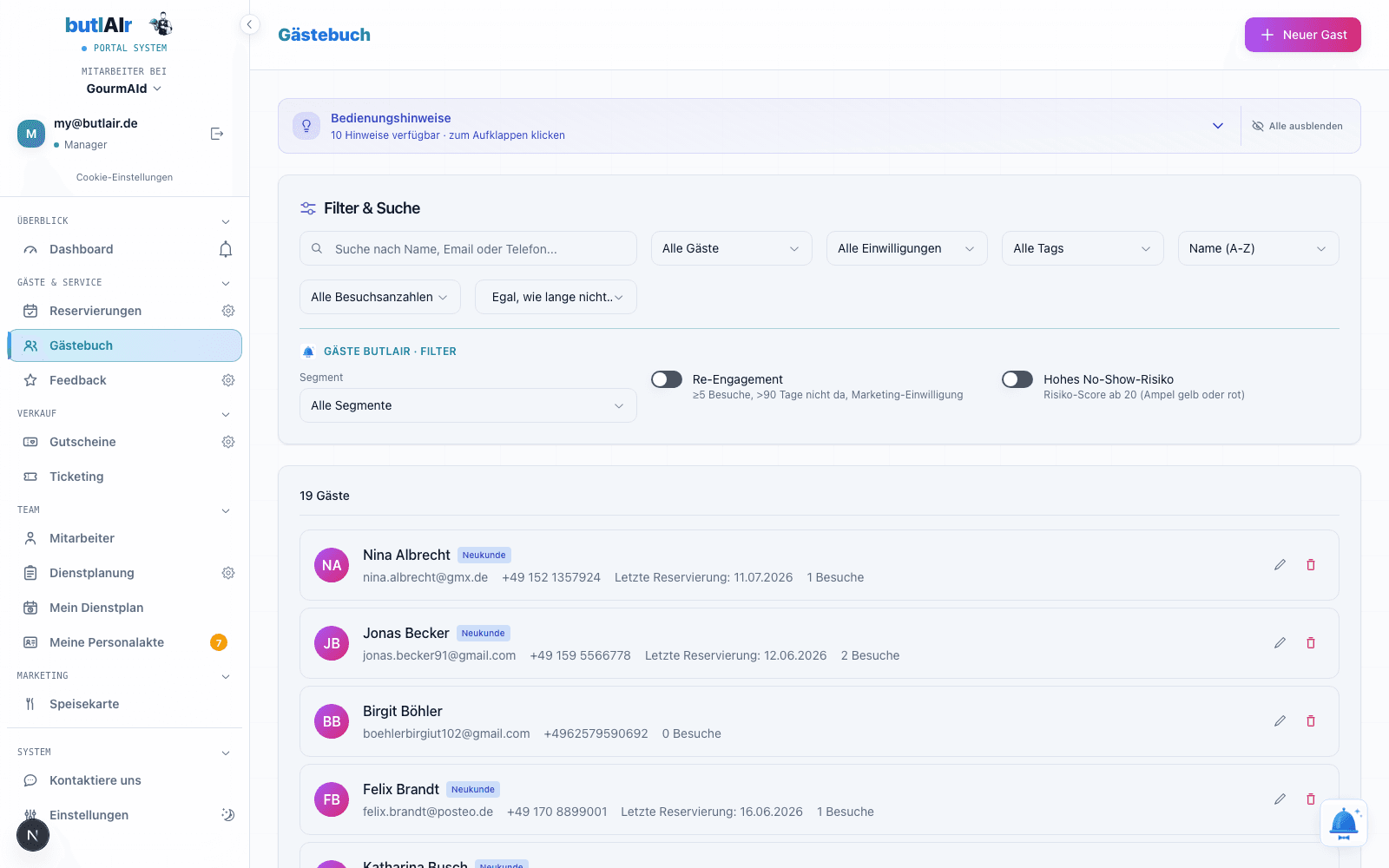Viewport: 1389px width, 868px height.
Task: Open the butlAIr assistant bell widget
Action: [1344, 823]
